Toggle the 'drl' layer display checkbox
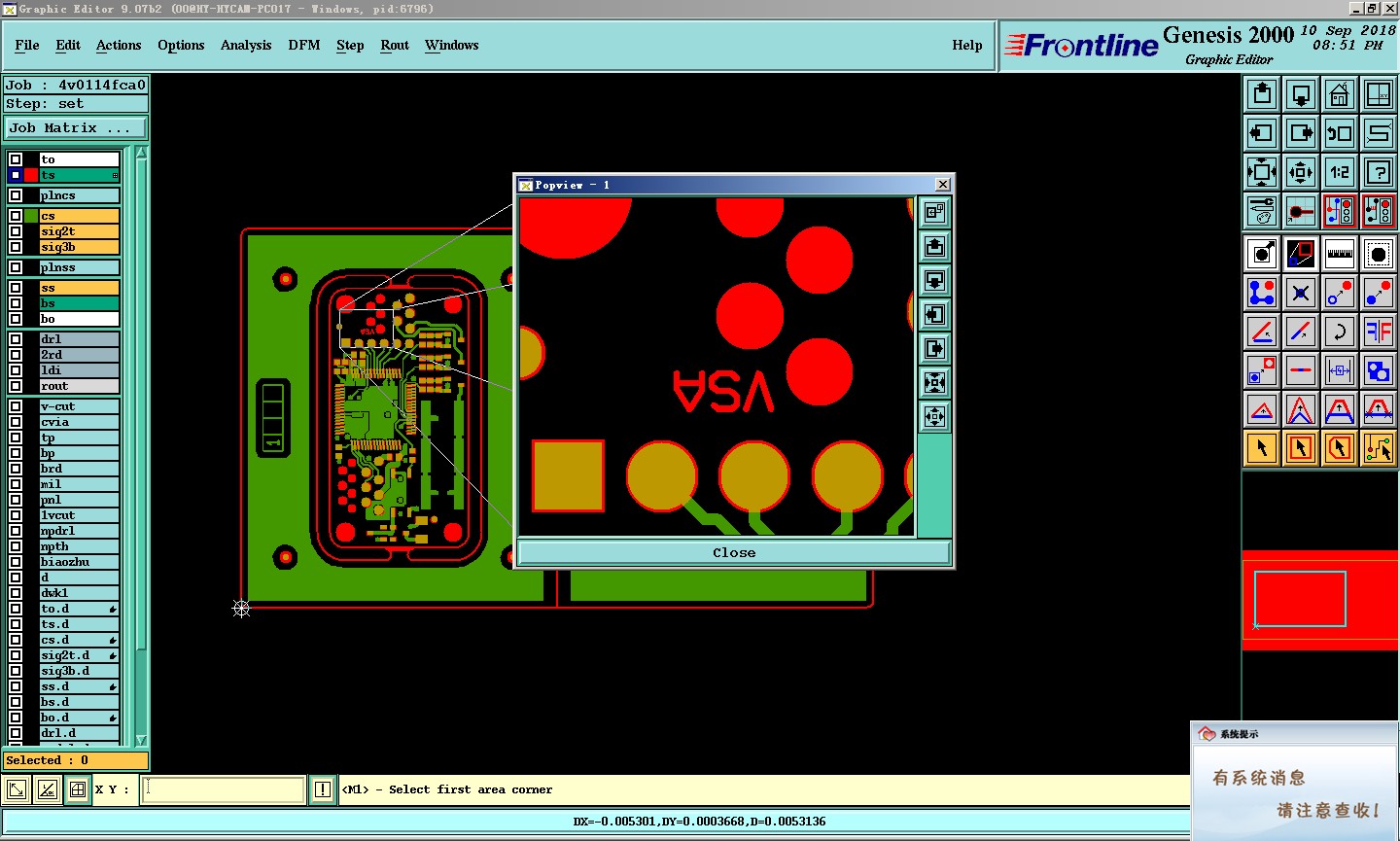 tap(16, 339)
